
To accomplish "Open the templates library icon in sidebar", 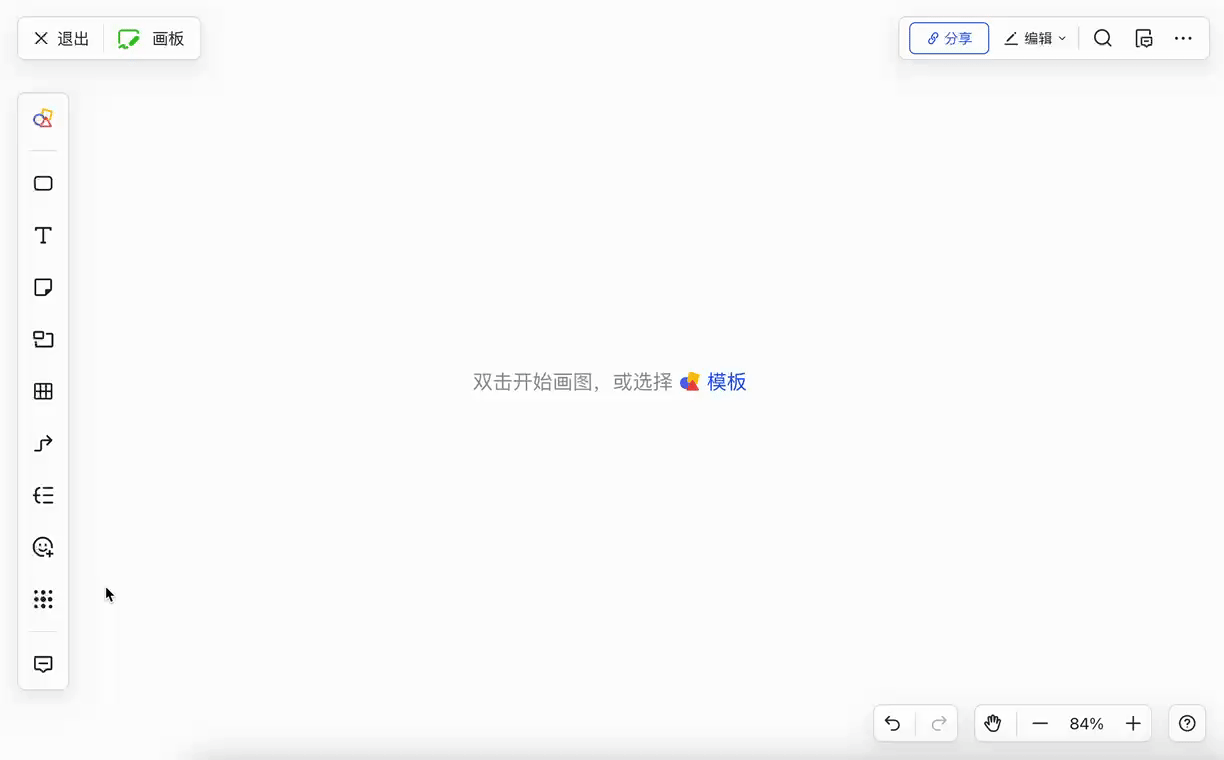I will coord(43,119).
